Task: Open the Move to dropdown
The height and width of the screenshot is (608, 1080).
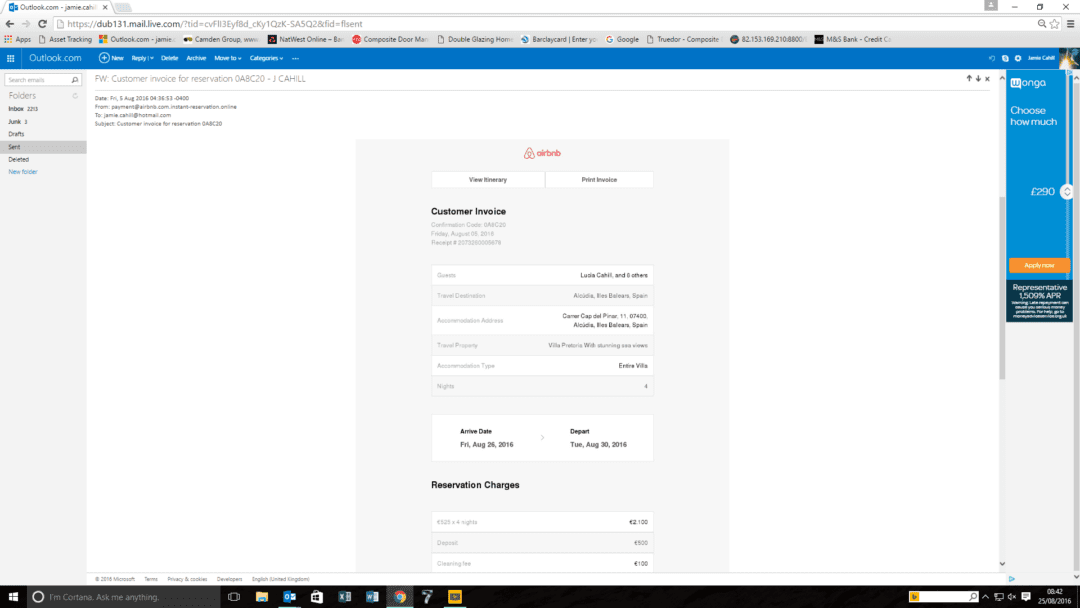Action: 228,59
